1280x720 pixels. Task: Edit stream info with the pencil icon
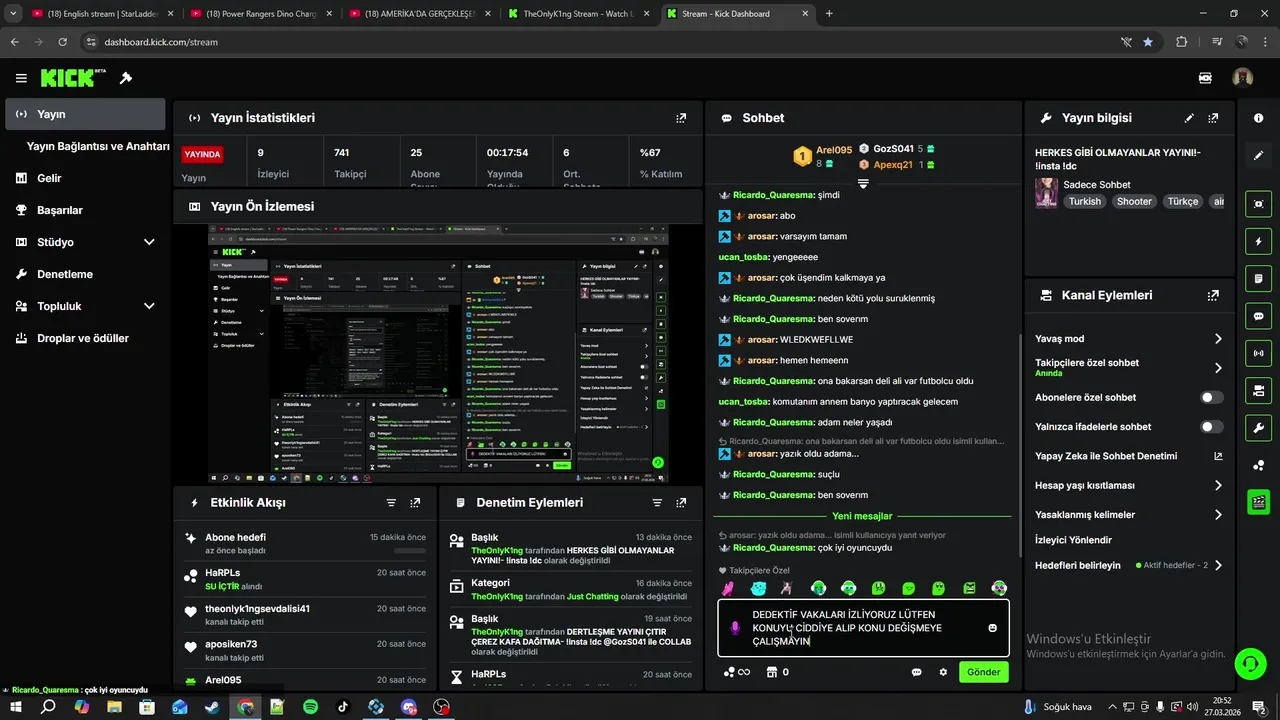coord(1189,118)
